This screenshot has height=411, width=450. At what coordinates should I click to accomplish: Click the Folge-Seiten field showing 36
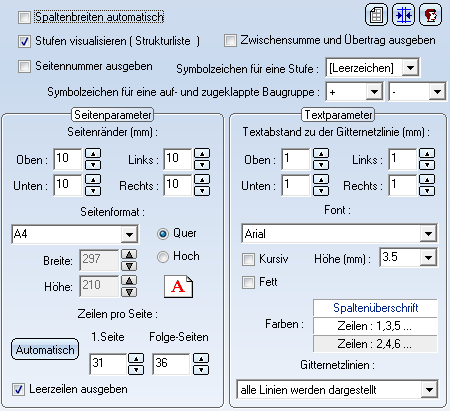[171, 364]
